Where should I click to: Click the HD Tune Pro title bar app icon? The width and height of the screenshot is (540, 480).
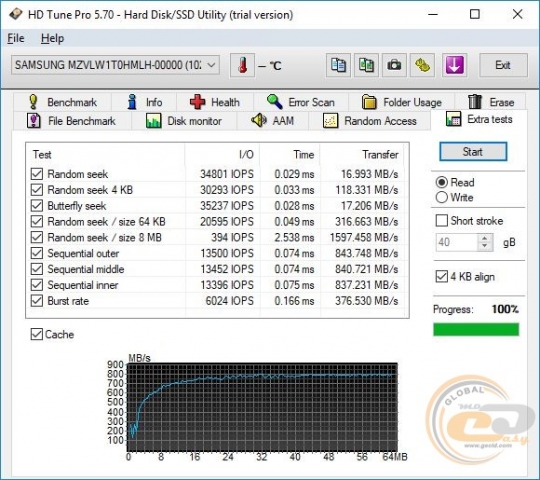[x=15, y=14]
